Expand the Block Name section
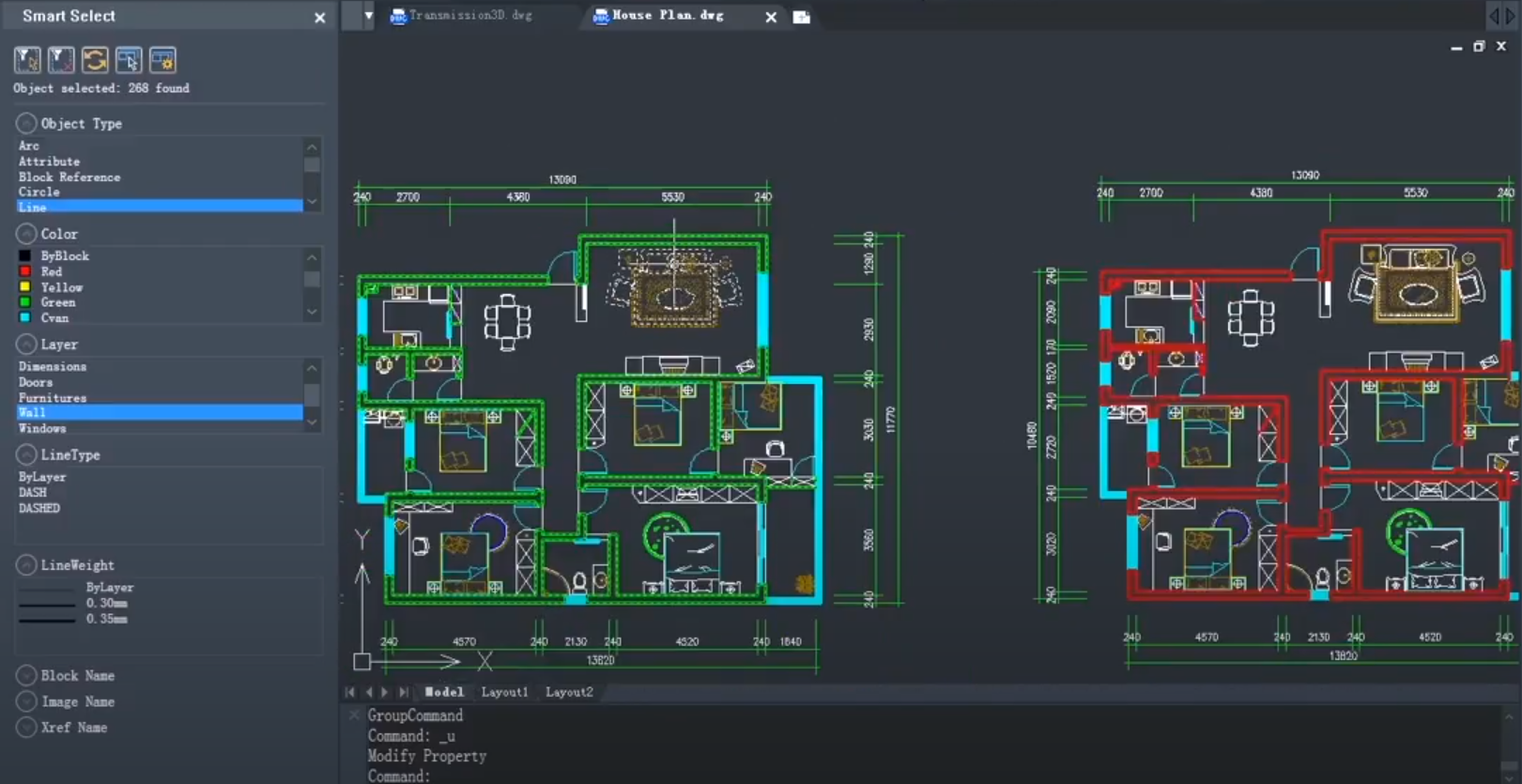This screenshot has width=1522, height=784. [26, 675]
